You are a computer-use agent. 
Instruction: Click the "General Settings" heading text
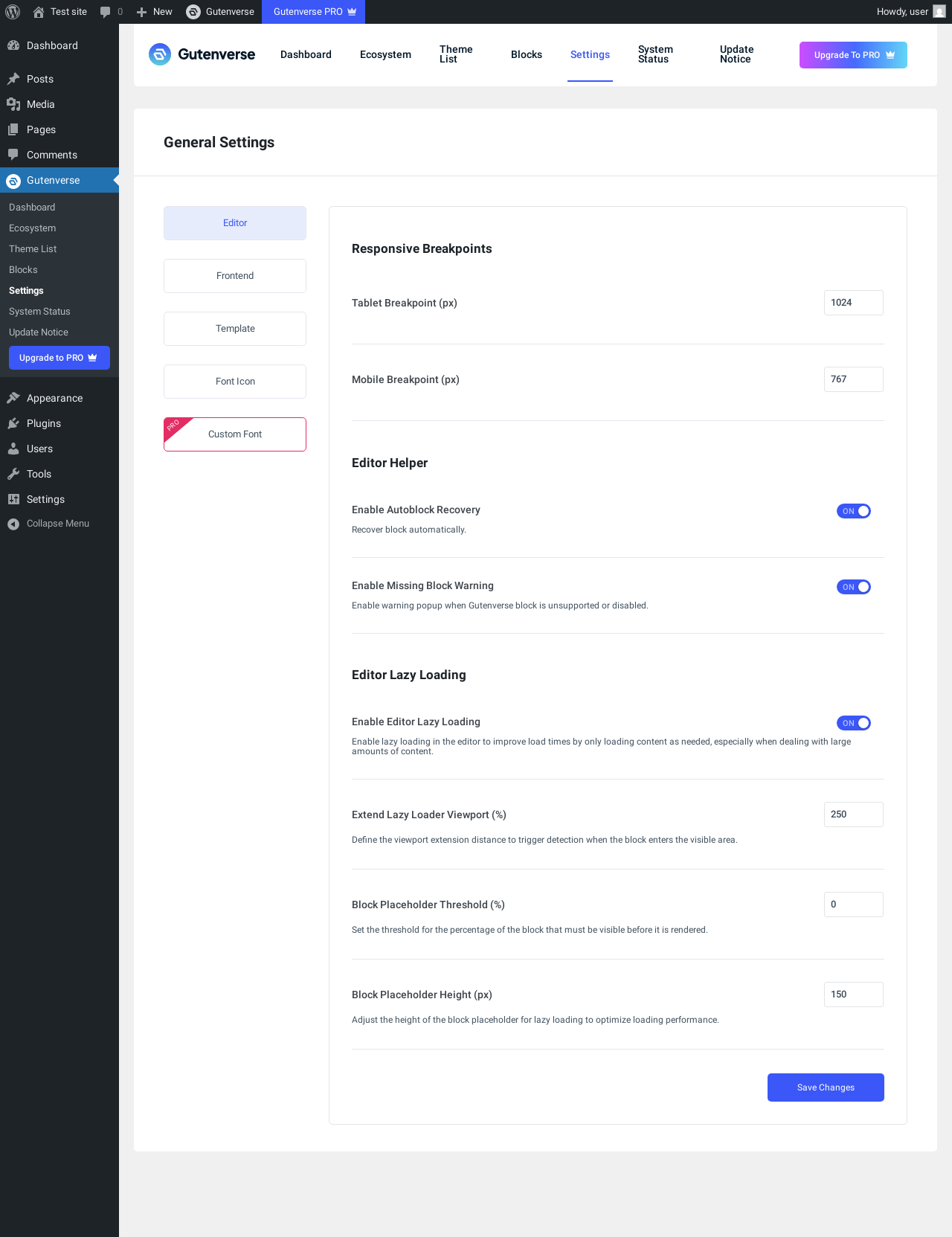219,142
